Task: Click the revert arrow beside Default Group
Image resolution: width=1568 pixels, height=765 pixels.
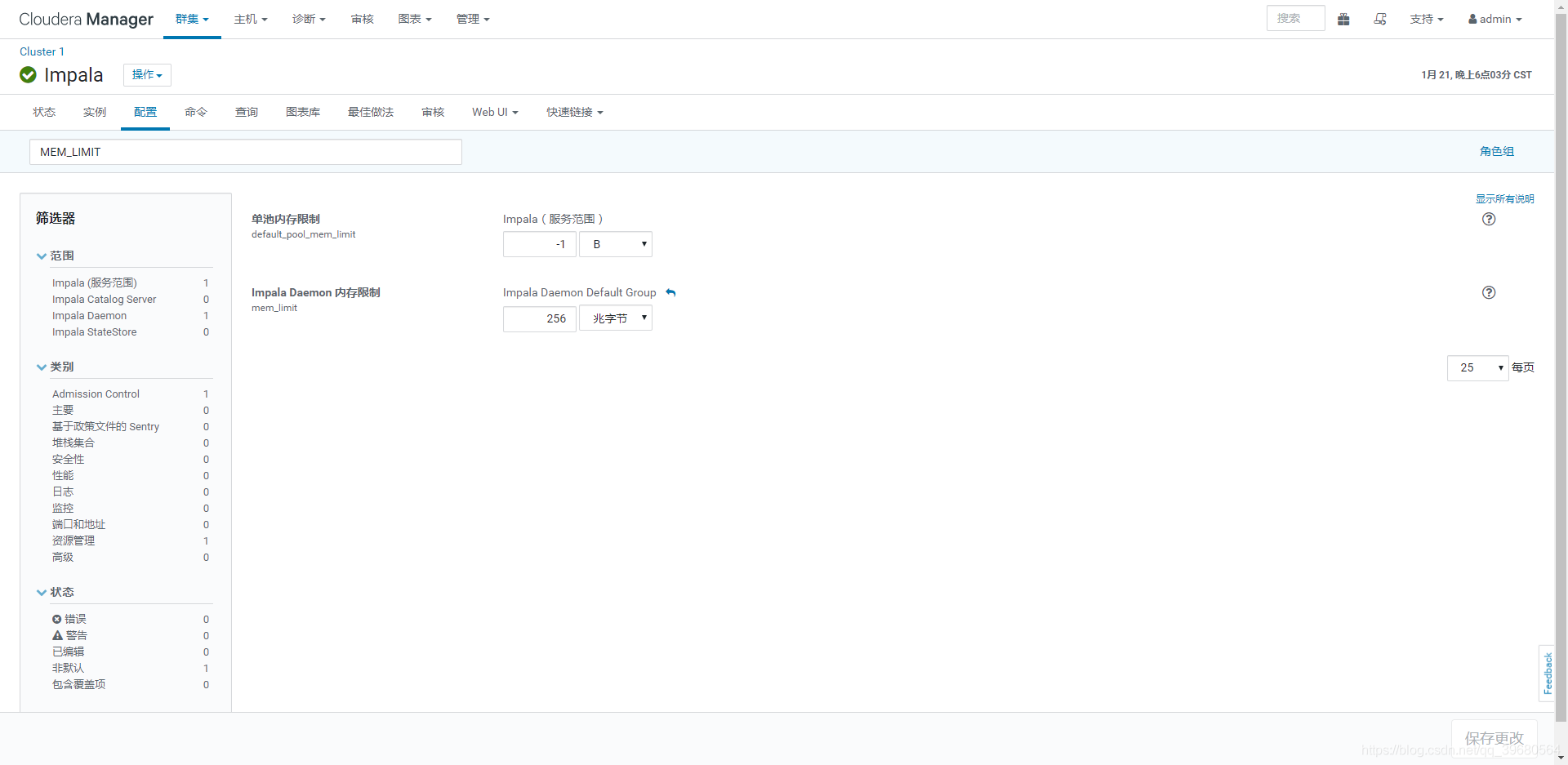Action: point(670,292)
